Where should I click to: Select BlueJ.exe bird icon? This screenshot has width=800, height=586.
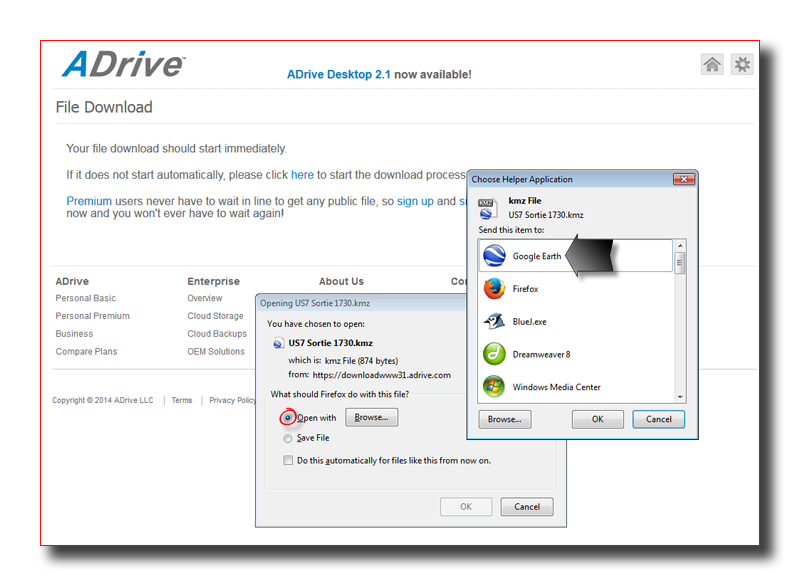tap(494, 321)
